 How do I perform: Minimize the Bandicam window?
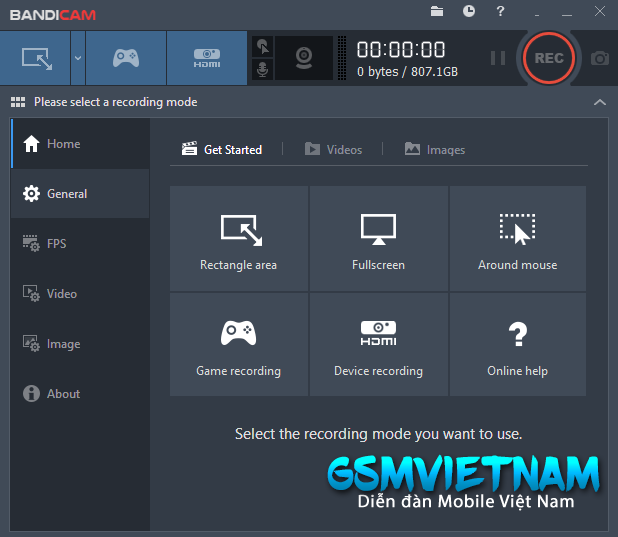tap(567, 13)
